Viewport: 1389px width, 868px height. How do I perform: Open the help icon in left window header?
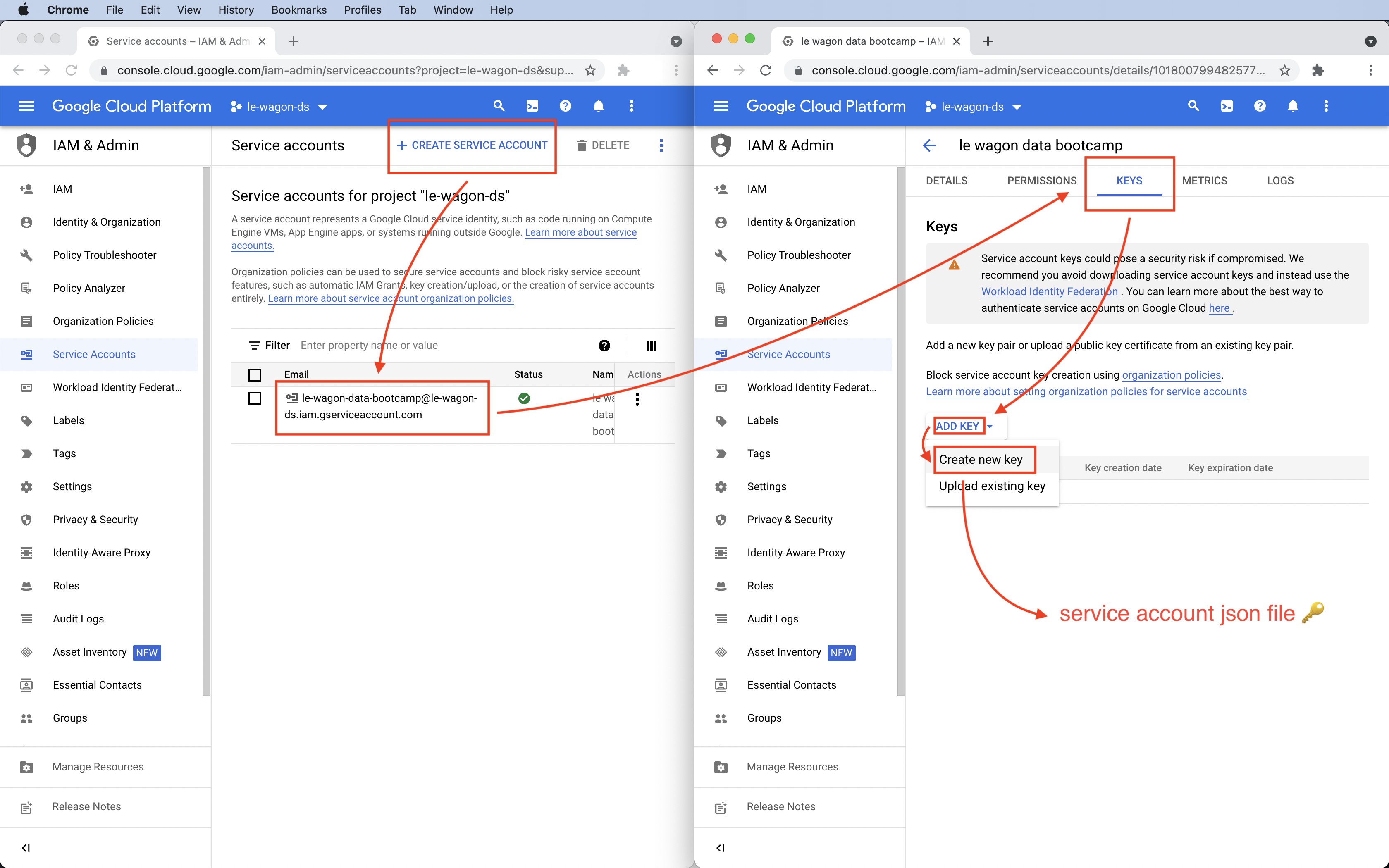pyautogui.click(x=566, y=106)
